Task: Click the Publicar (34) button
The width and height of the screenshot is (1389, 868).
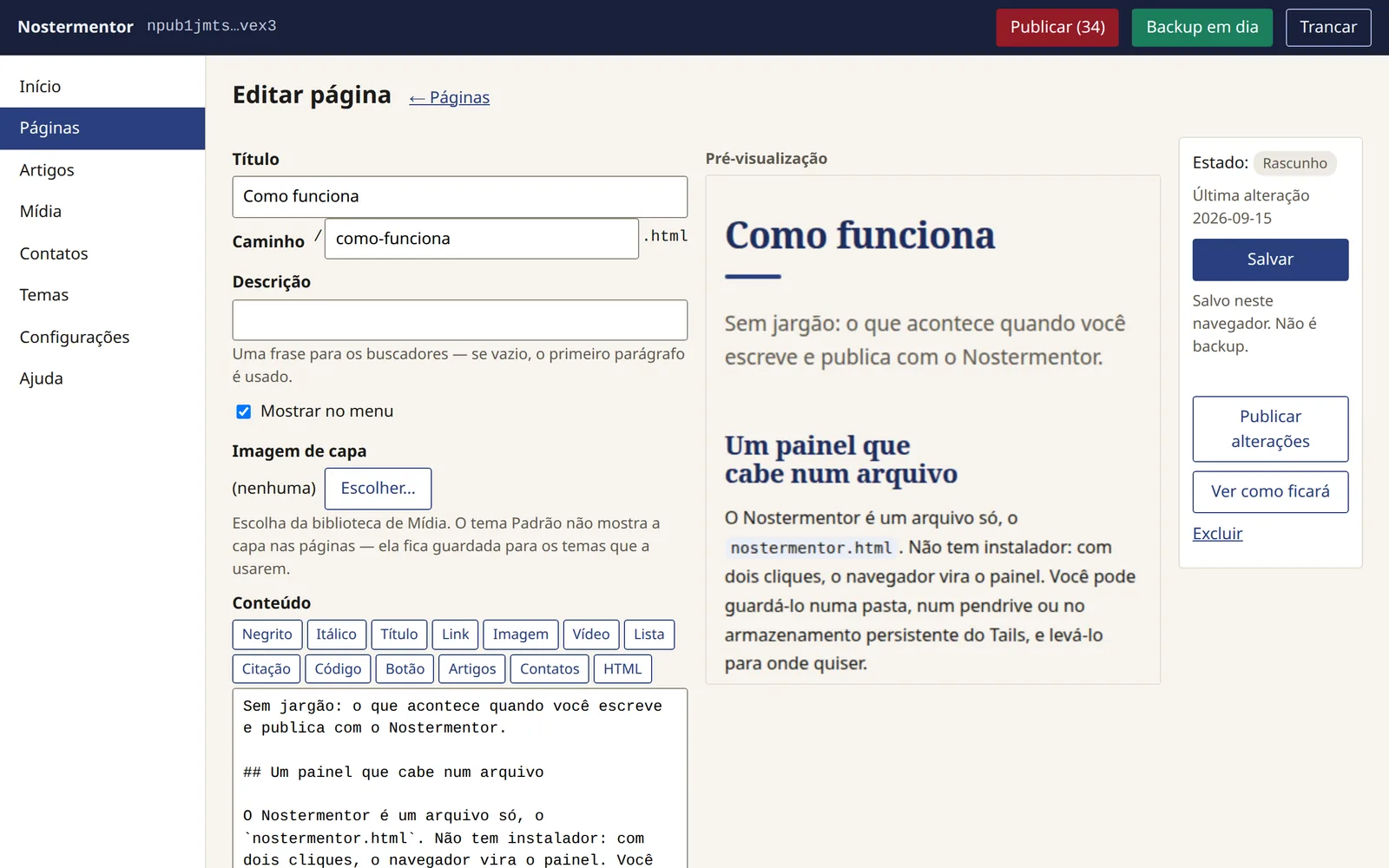Action: (x=1057, y=27)
